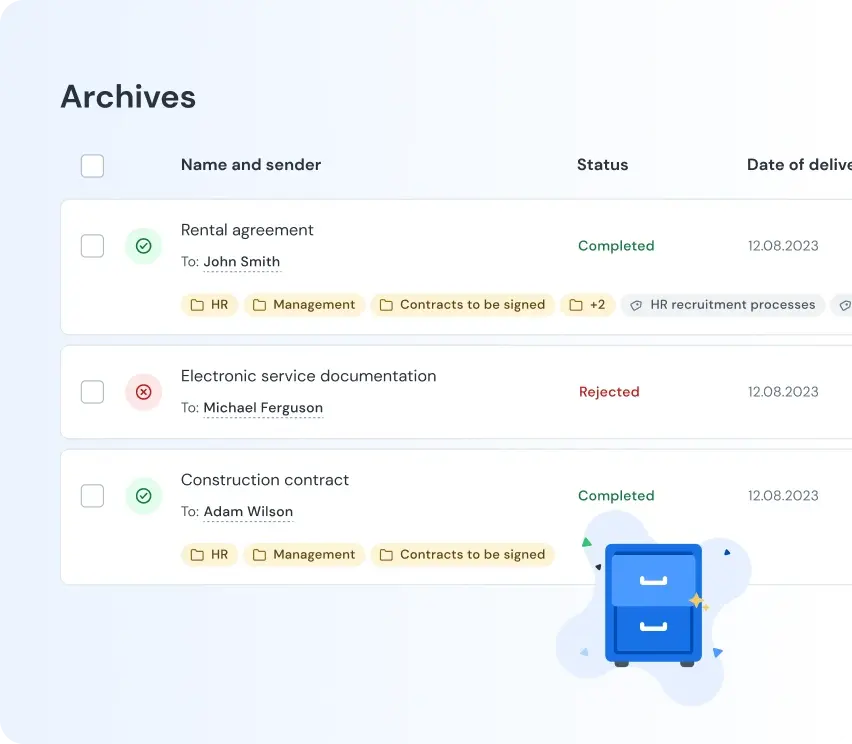Click the Archives page heading
This screenshot has width=852, height=744.
click(128, 97)
